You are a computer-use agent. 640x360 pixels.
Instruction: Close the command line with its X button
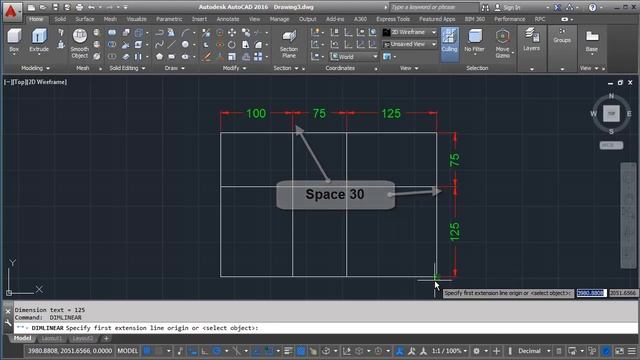[8, 311]
